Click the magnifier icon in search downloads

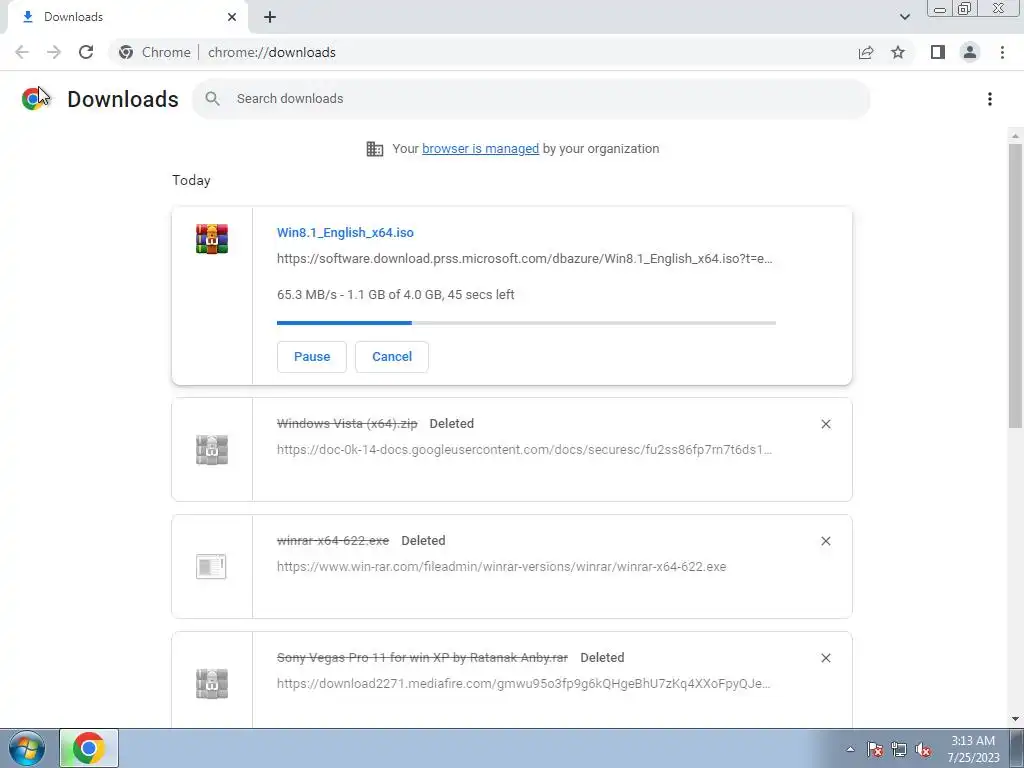point(212,99)
